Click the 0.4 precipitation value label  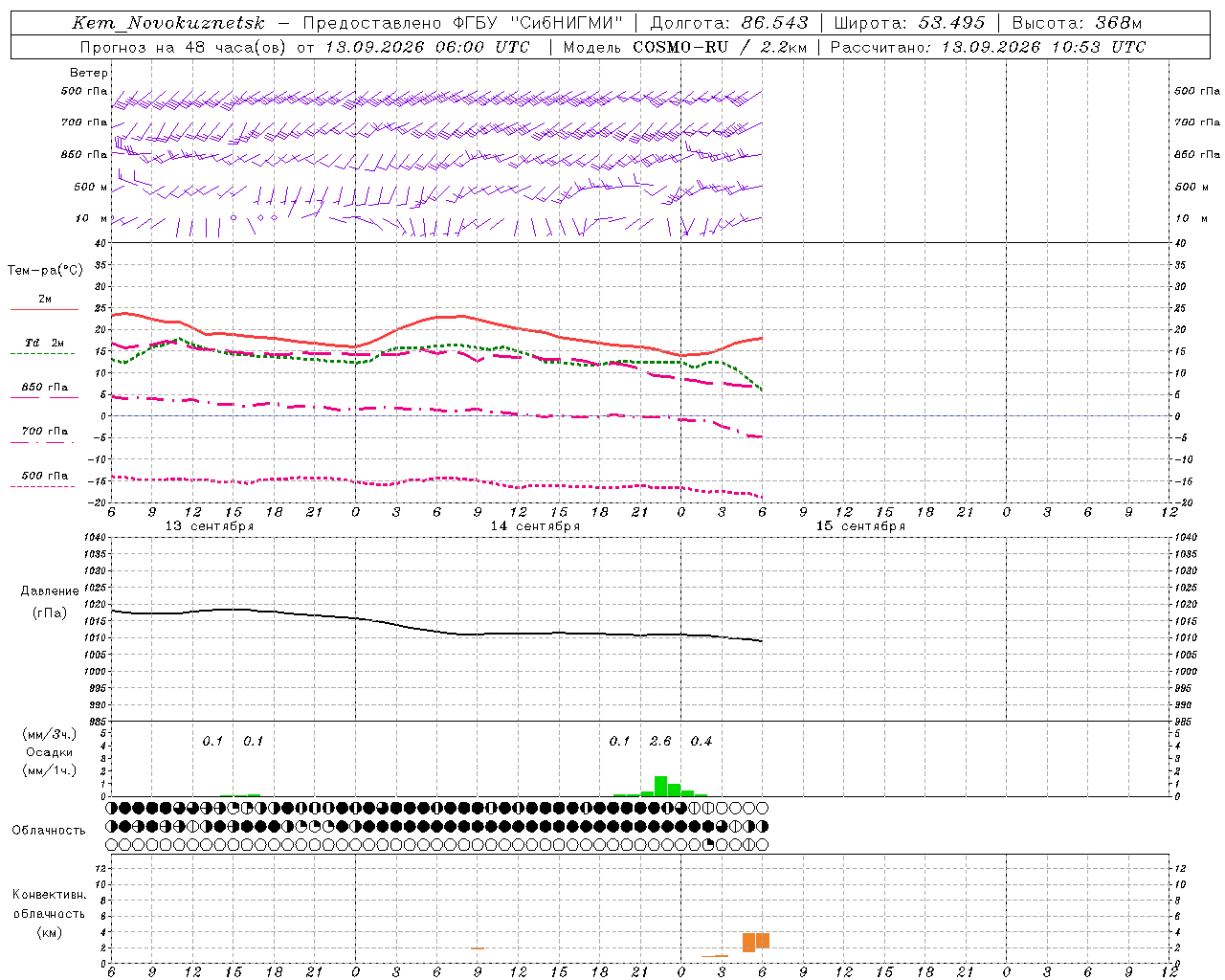(x=702, y=741)
